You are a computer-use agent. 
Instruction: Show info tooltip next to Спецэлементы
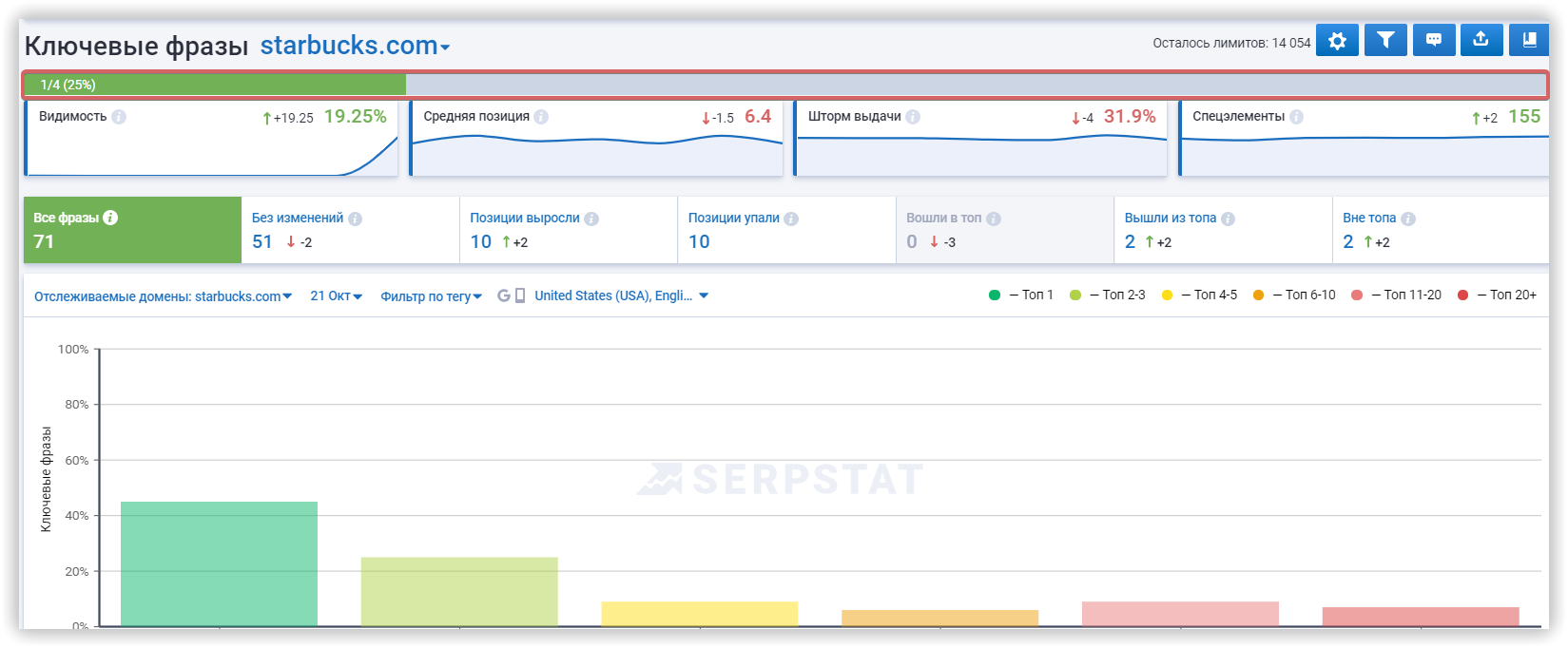pos(1296,117)
